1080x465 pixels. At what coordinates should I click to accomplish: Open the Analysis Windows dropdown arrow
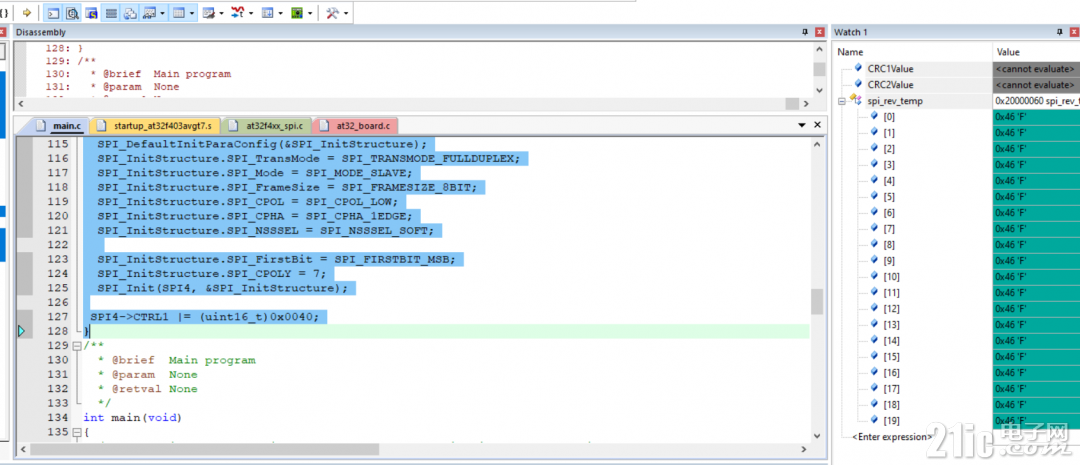(251, 12)
